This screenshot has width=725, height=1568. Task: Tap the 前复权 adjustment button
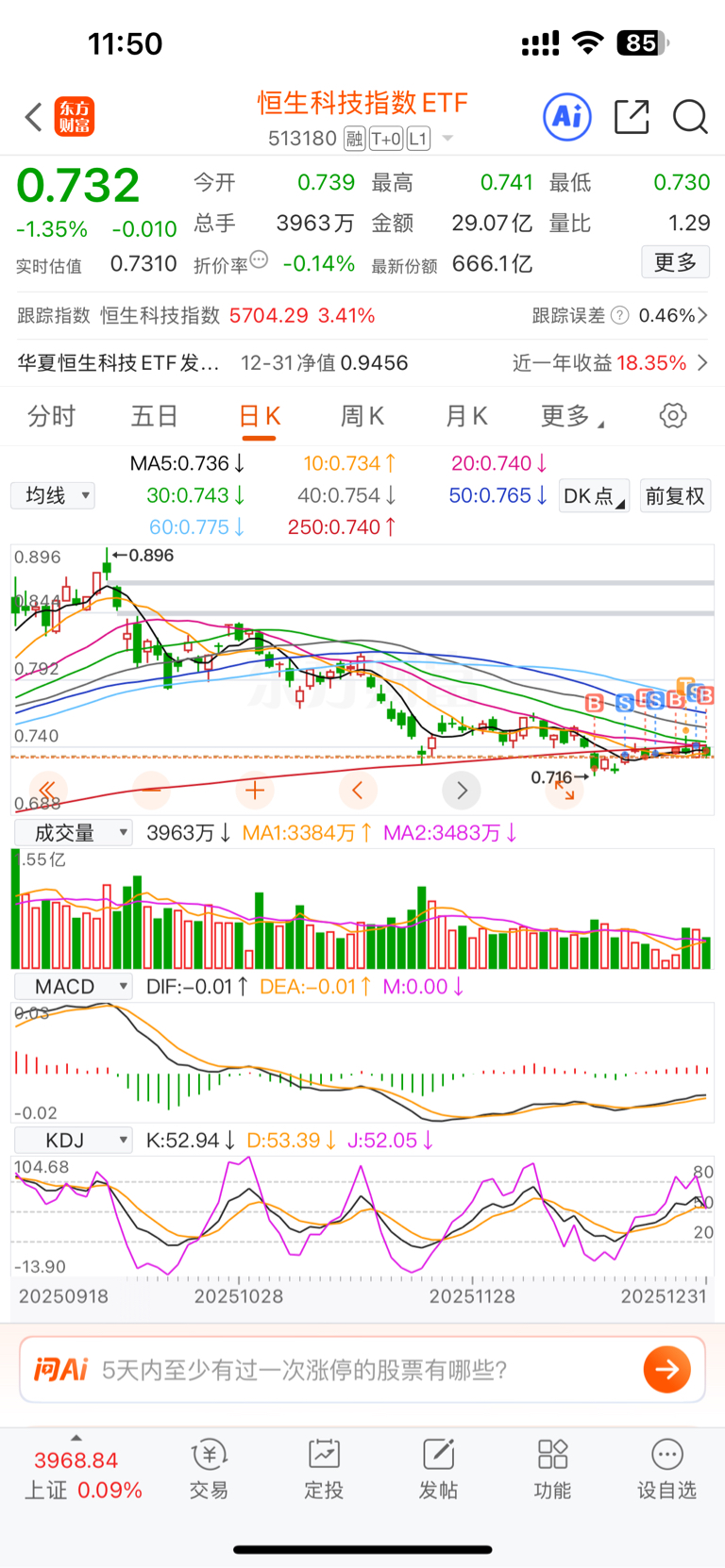click(x=675, y=496)
